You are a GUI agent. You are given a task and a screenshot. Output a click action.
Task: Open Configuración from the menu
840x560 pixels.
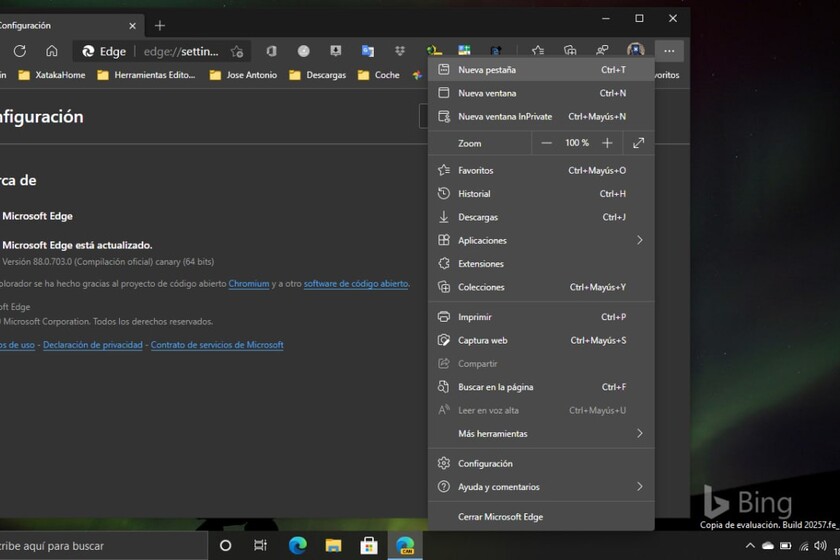(485, 464)
